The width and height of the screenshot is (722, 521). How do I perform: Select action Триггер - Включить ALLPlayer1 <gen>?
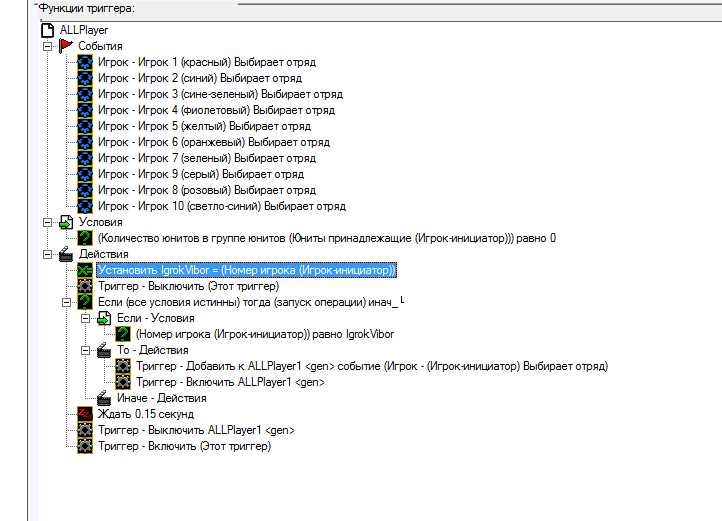pos(230,382)
